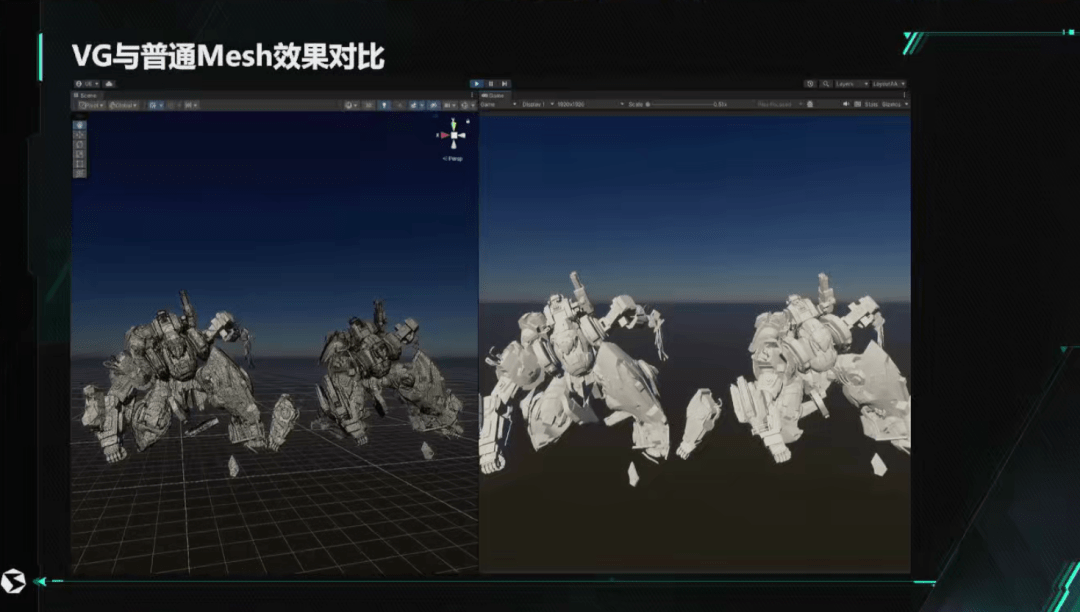Toggle Persp projection label under gizmo
The image size is (1080, 612).
coord(453,159)
